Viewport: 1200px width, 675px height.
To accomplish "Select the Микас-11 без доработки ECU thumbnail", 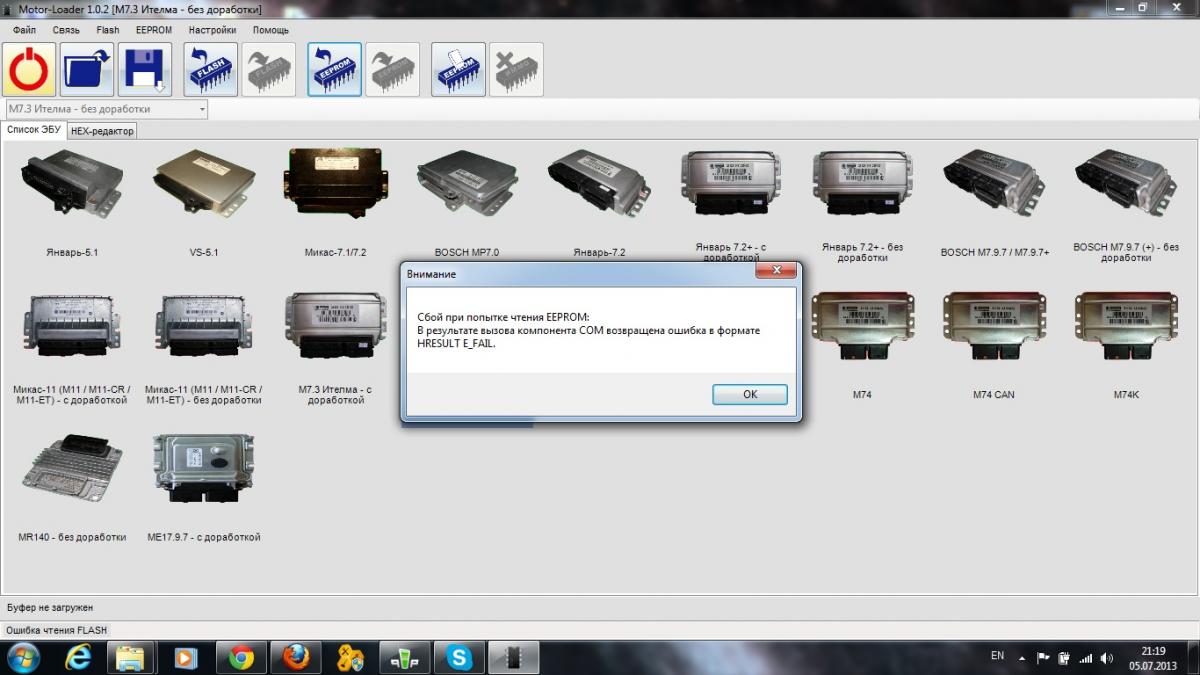I will [203, 326].
